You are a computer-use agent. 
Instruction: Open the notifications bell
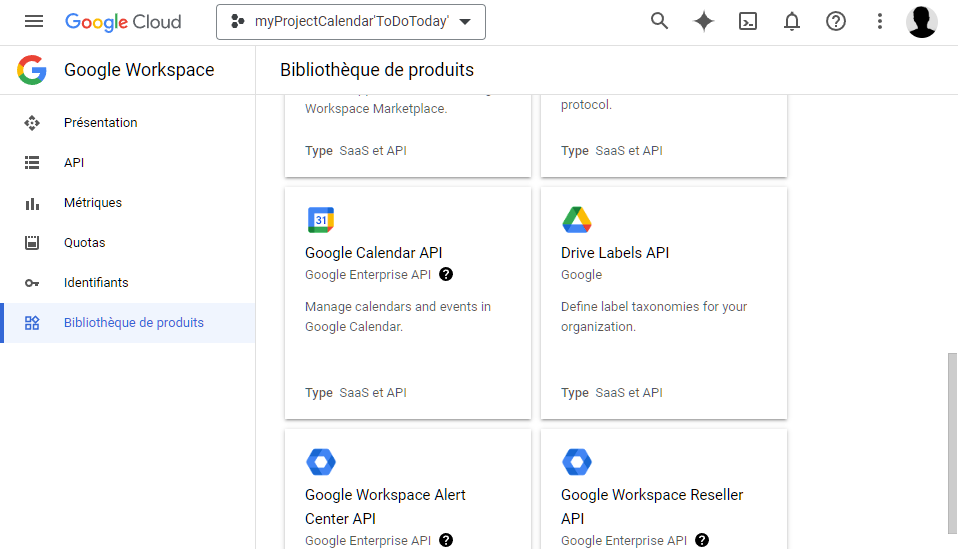792,21
